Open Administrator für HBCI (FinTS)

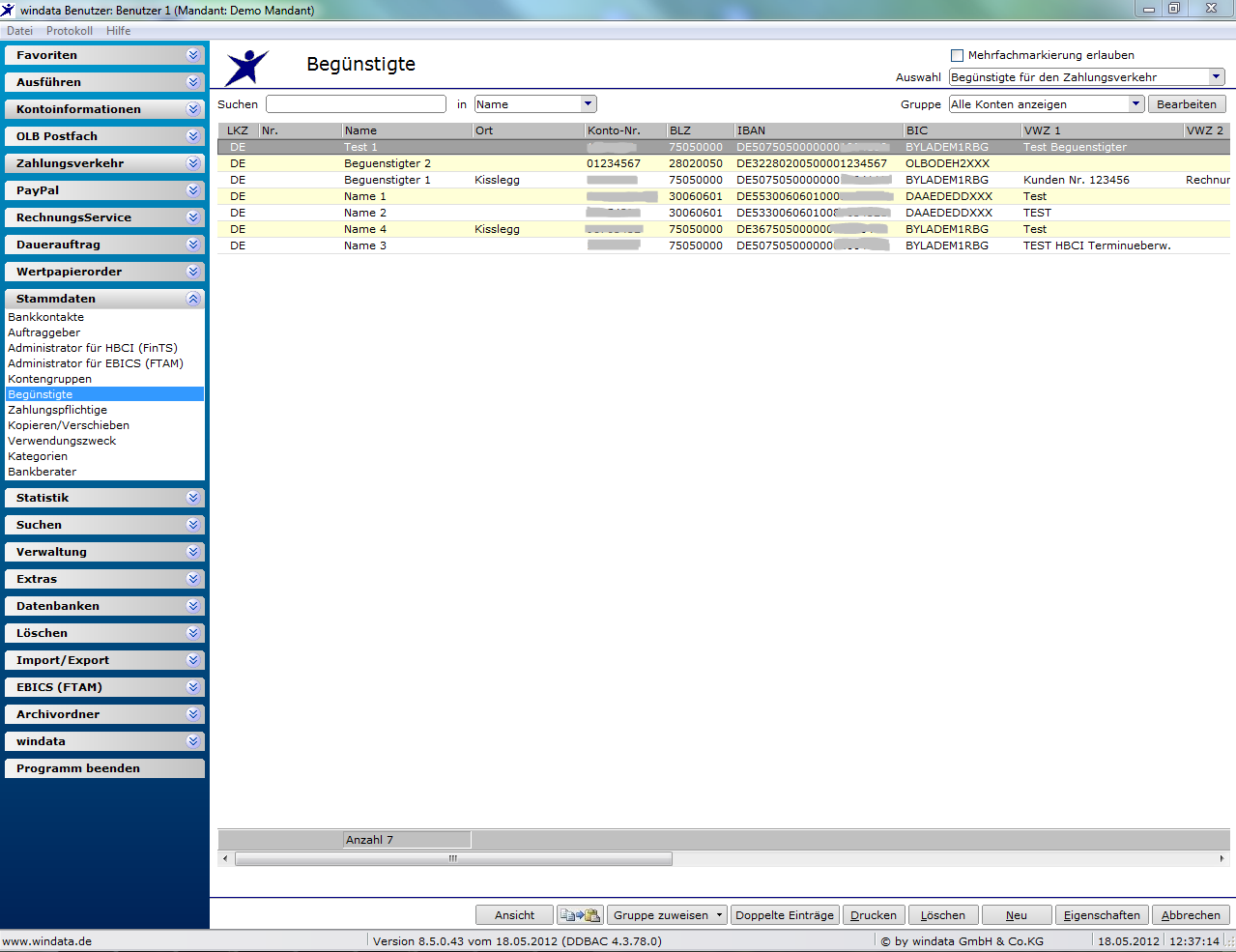point(93,348)
